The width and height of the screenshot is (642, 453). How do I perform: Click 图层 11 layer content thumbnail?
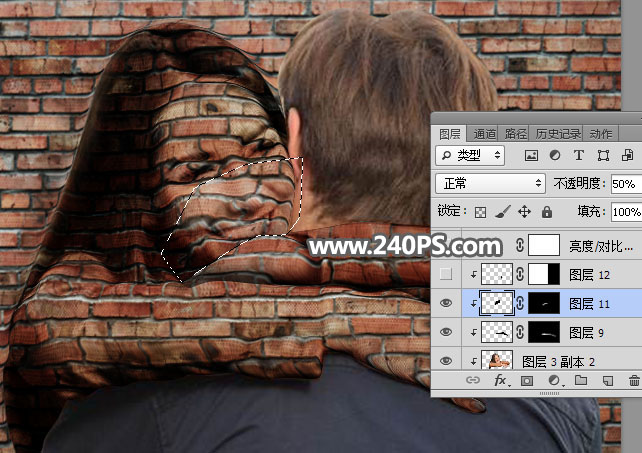pyautogui.click(x=497, y=303)
